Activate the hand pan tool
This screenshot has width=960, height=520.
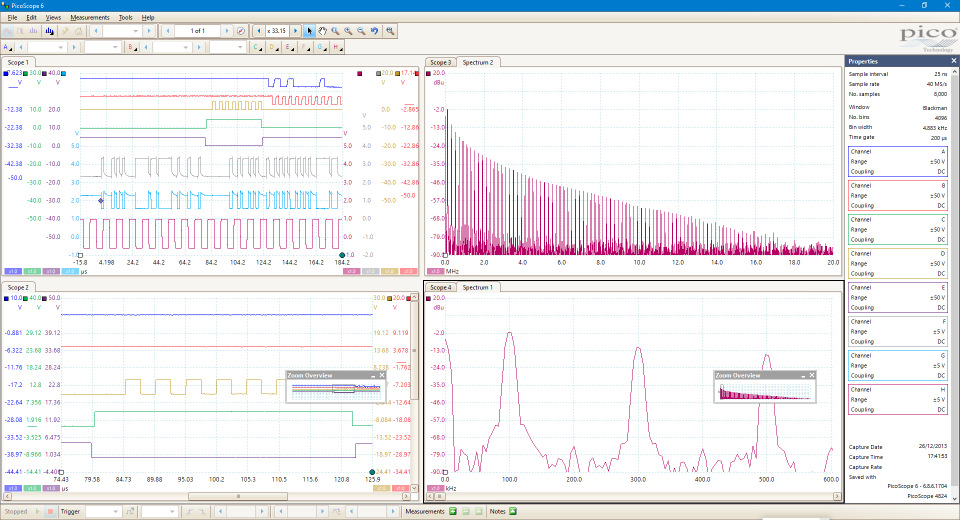tap(323, 31)
